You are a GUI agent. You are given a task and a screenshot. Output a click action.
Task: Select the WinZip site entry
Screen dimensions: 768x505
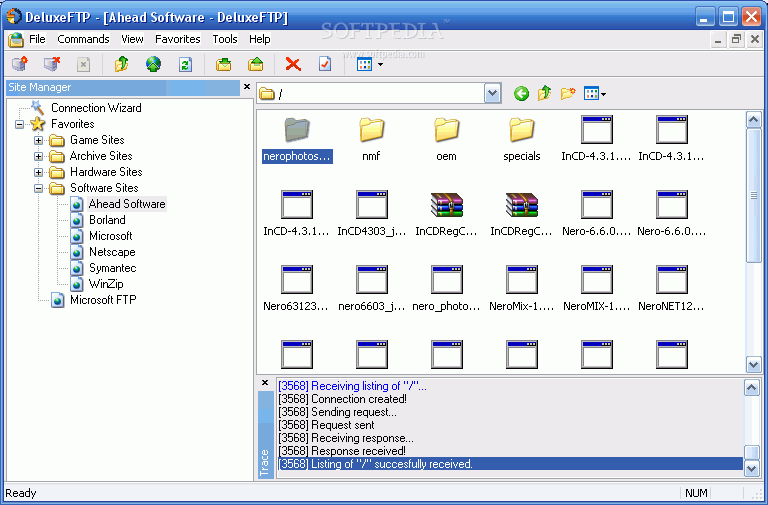pos(106,284)
